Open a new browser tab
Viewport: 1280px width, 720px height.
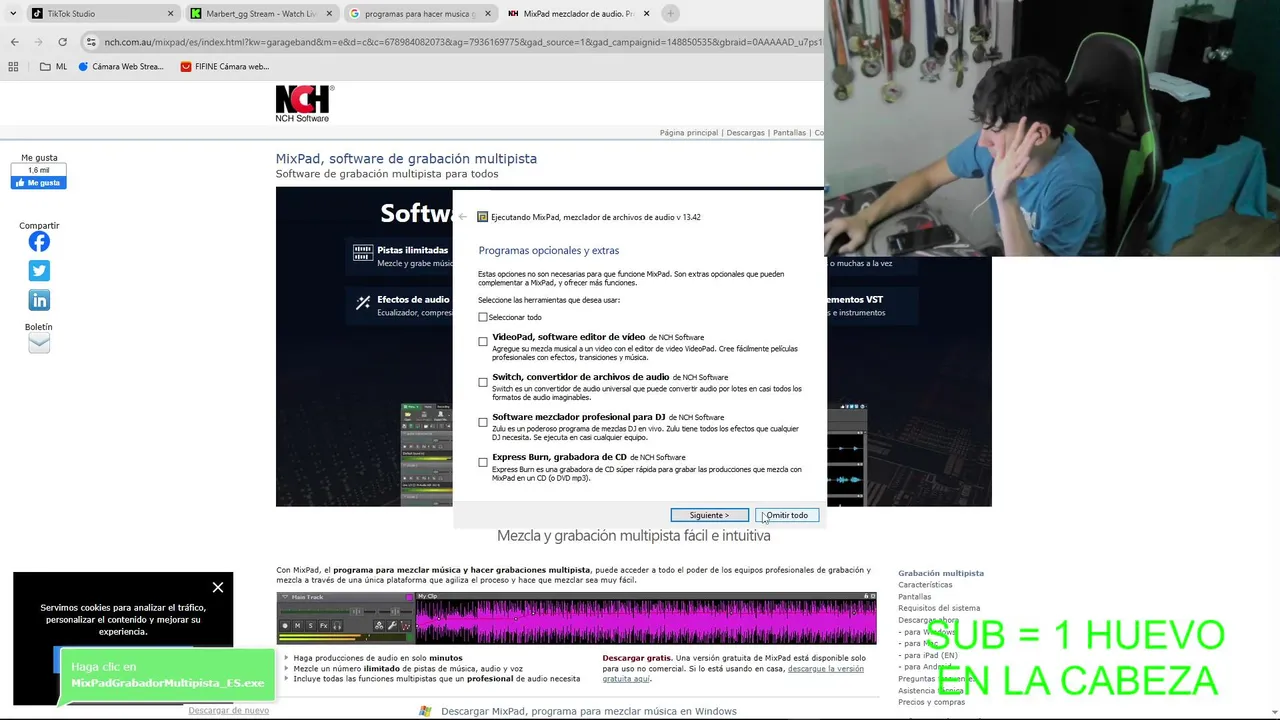click(x=670, y=14)
